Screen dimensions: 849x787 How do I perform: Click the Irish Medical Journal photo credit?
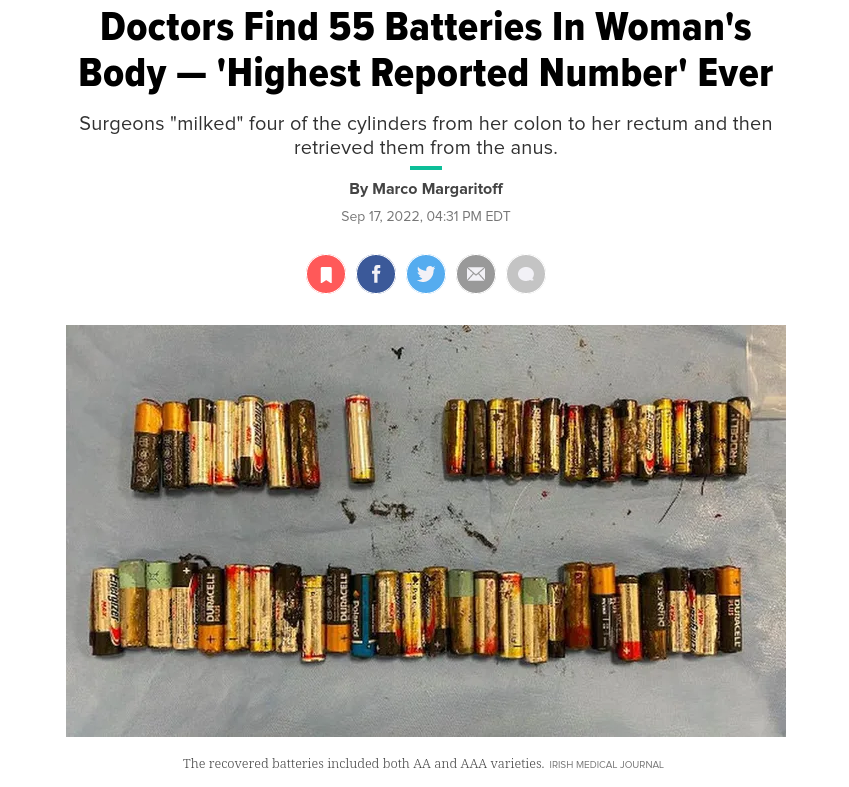click(606, 765)
